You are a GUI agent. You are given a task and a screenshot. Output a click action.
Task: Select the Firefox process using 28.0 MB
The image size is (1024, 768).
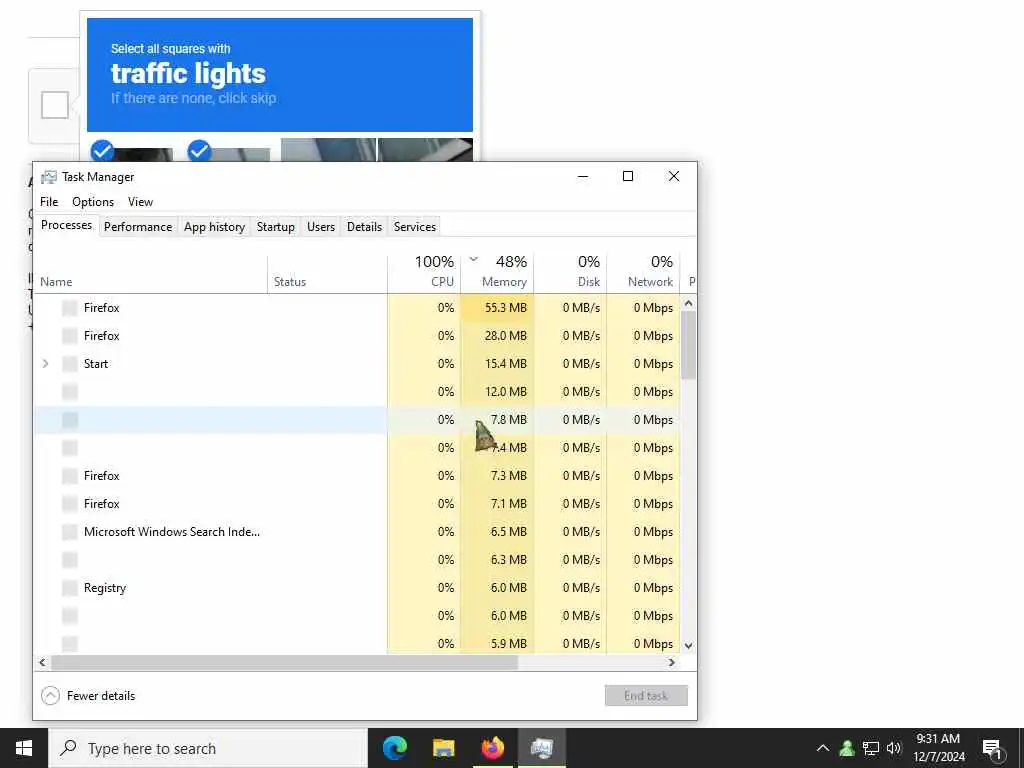[x=357, y=336]
